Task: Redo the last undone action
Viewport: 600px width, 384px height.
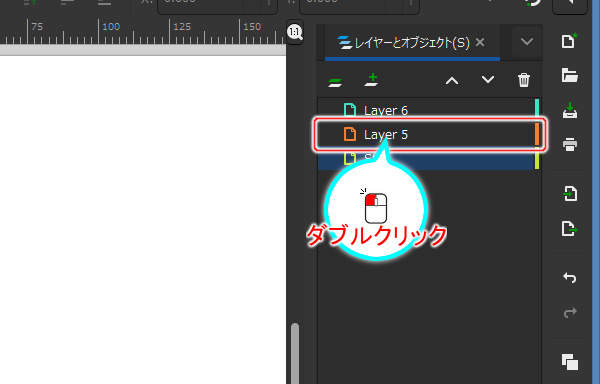Action: (570, 312)
